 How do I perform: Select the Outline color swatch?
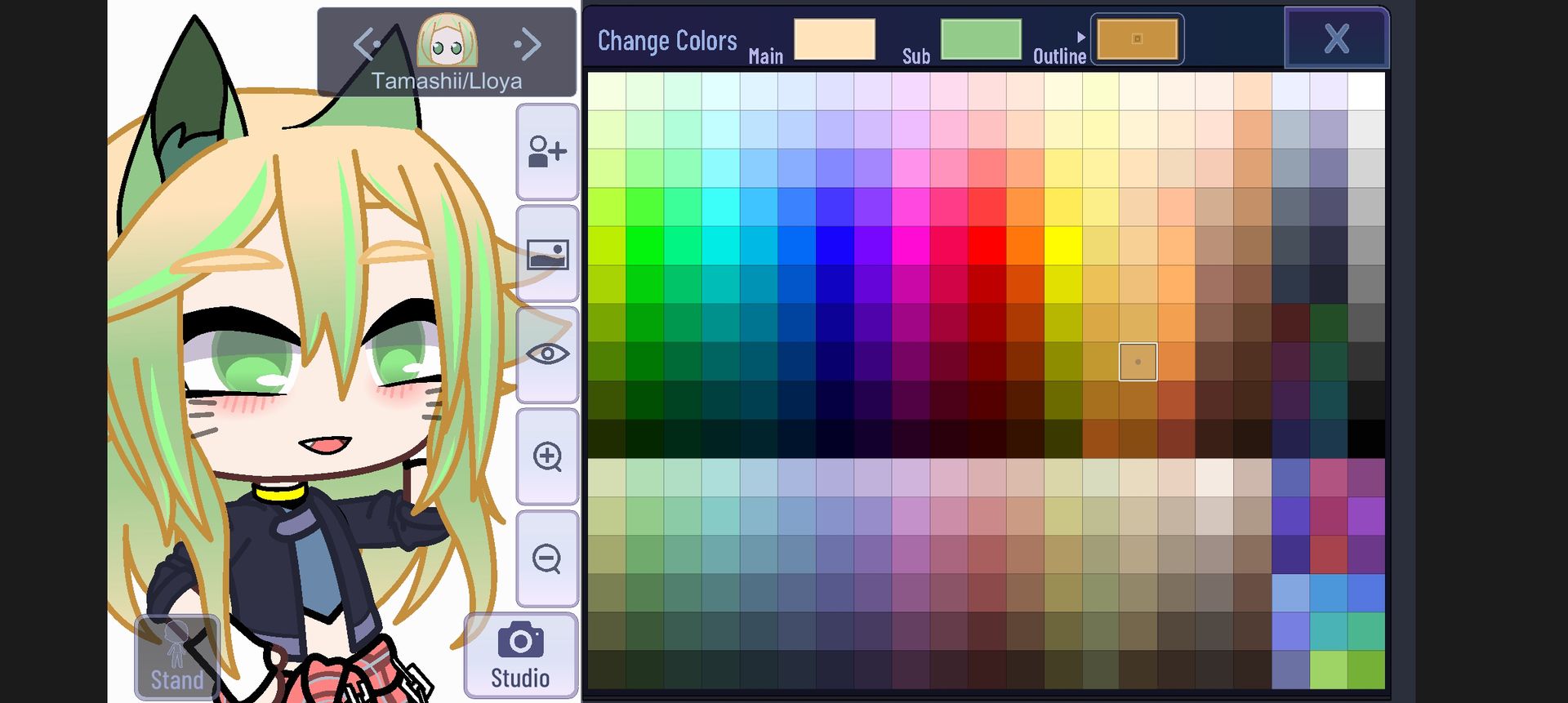point(1138,39)
